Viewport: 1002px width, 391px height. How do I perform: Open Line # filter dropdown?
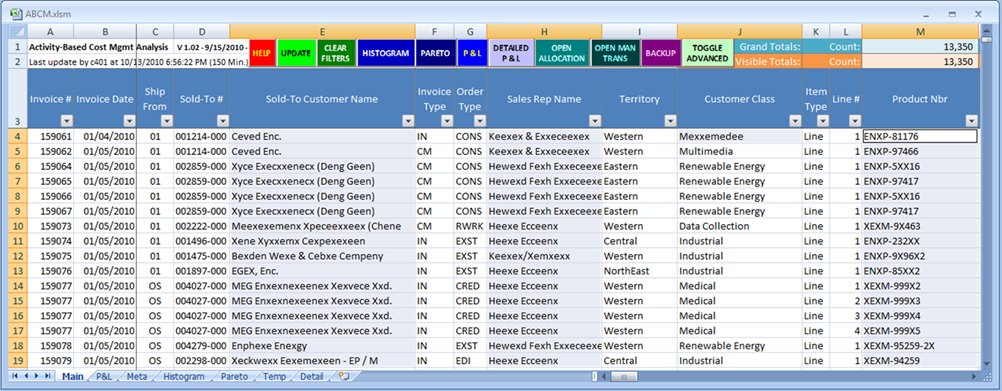(854, 121)
